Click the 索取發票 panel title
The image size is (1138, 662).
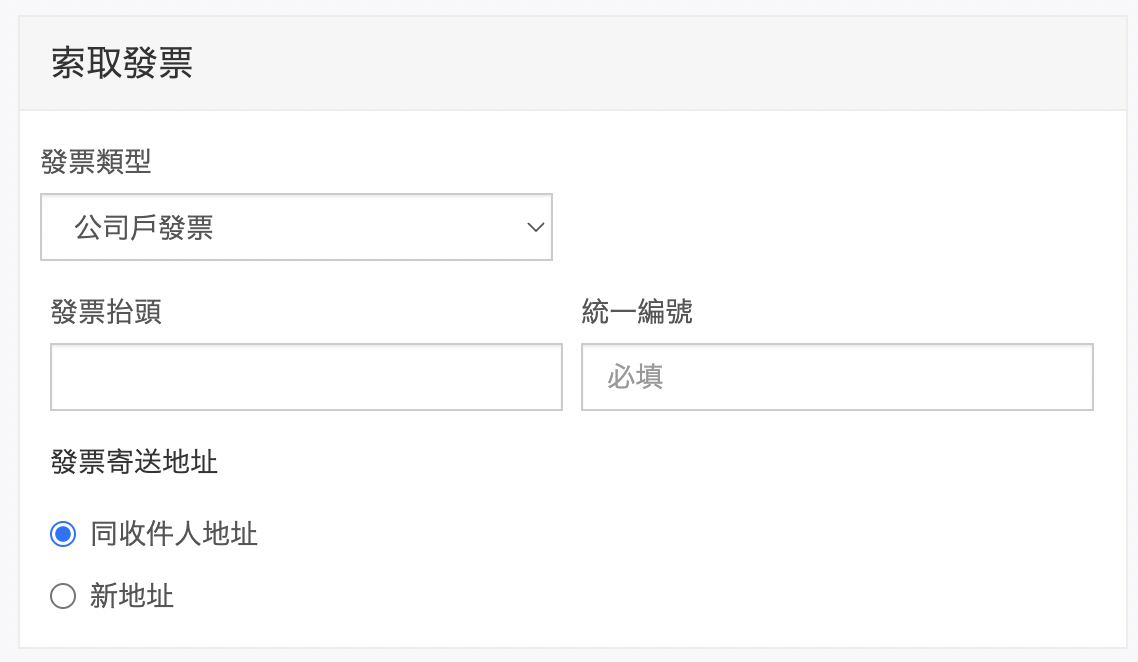pos(121,63)
